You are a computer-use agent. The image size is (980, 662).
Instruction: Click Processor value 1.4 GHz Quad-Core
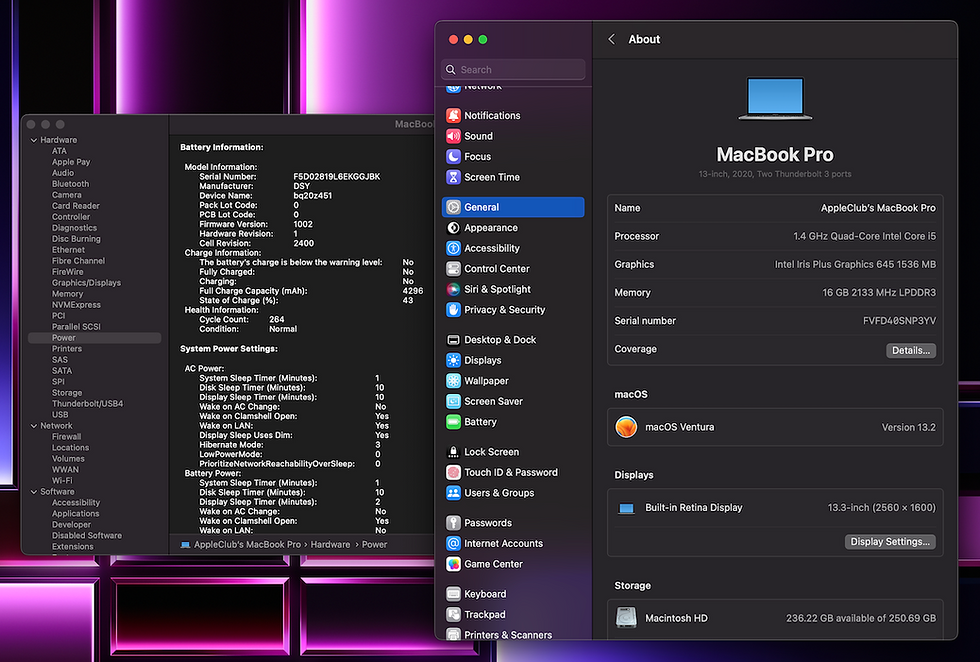(864, 236)
